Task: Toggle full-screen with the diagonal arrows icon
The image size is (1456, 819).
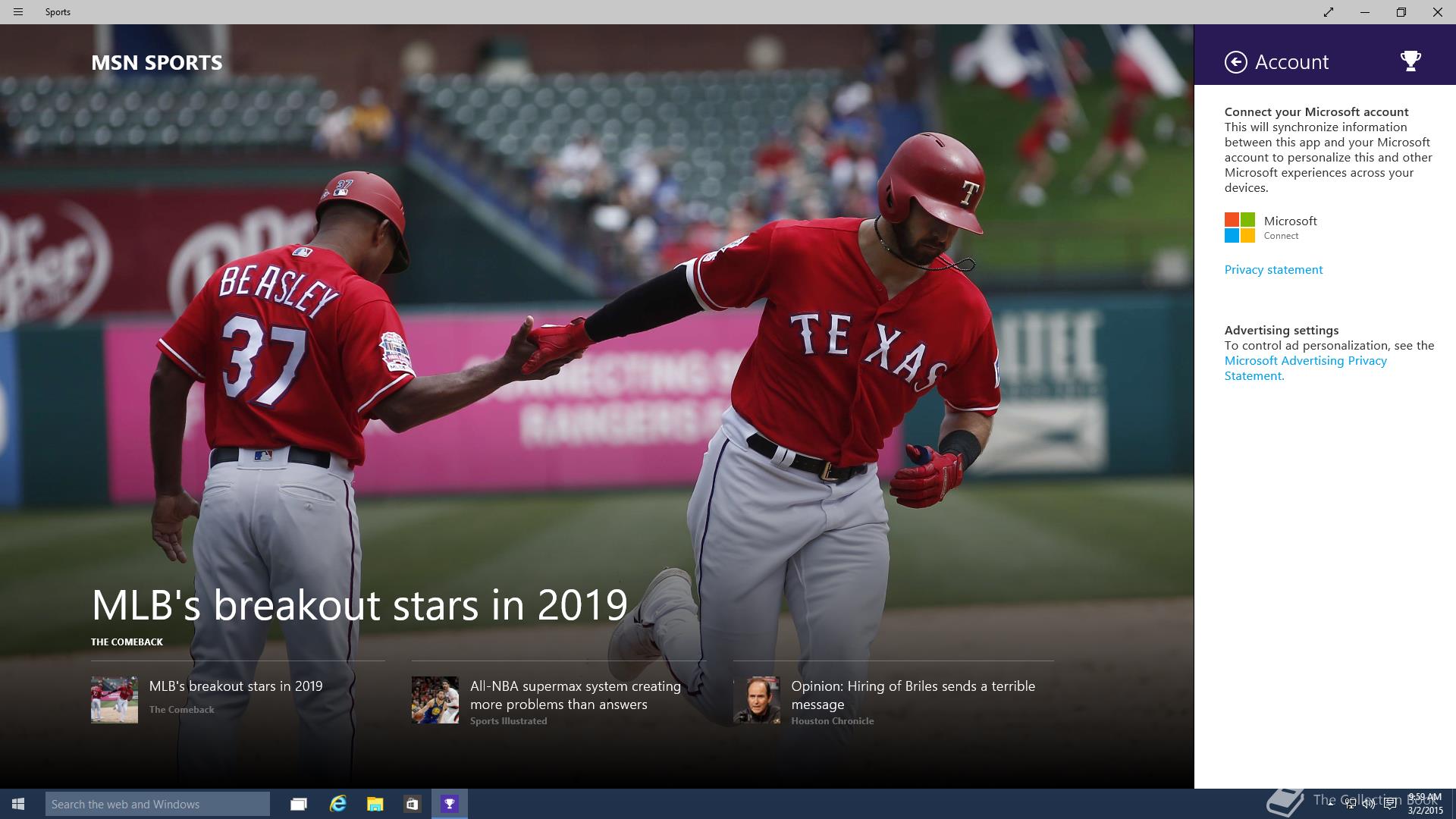Action: coord(1328,12)
